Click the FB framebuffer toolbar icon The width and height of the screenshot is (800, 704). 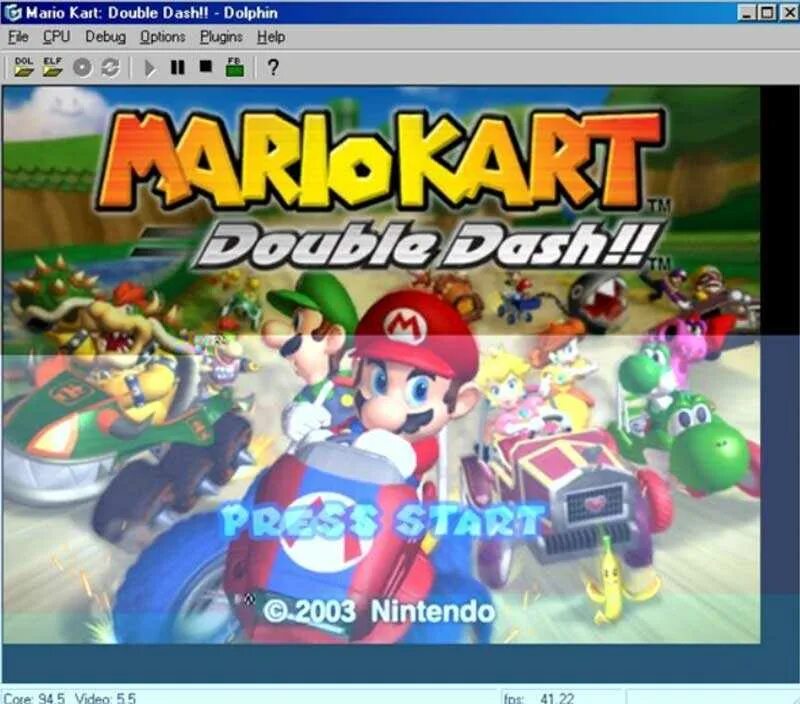tap(234, 67)
